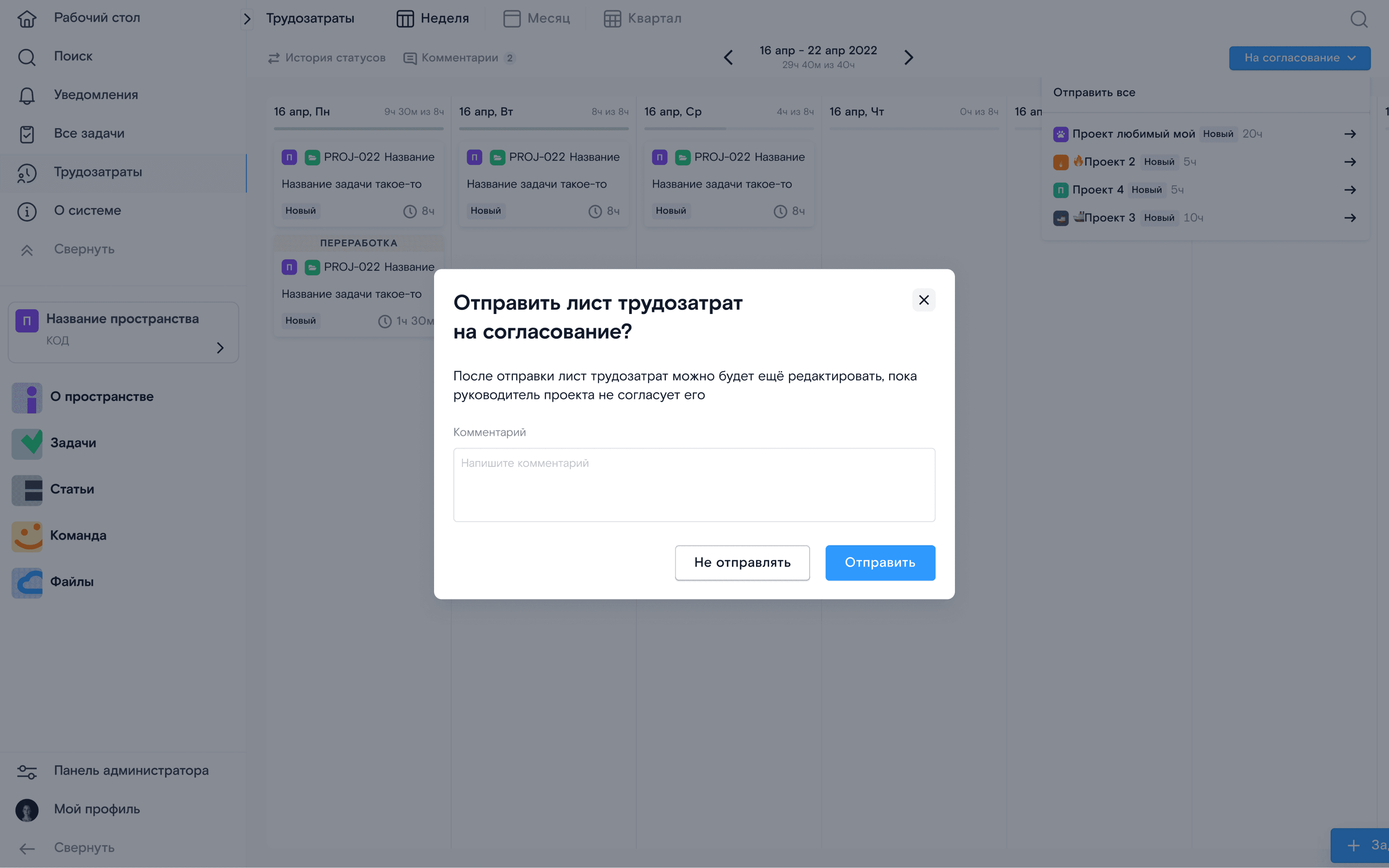This screenshot has width=1389, height=868.
Task: Go to next week arrow
Action: point(909,58)
